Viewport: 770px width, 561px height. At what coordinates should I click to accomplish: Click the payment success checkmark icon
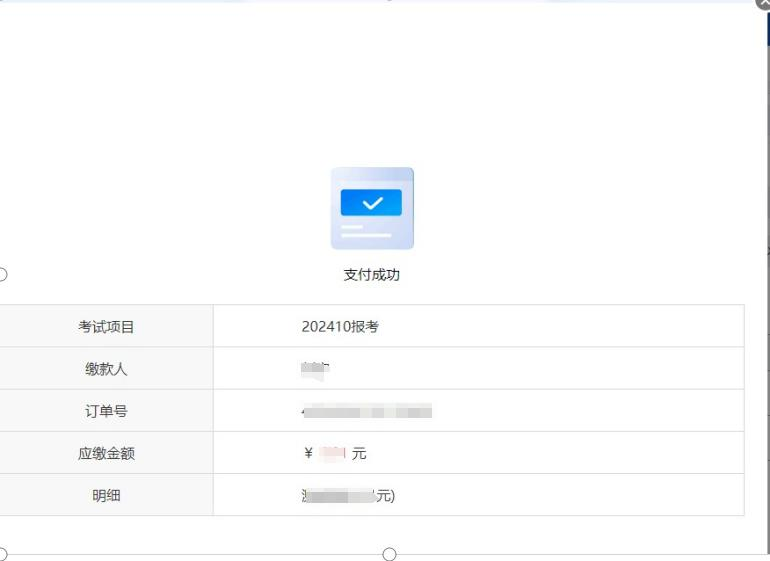point(372,203)
